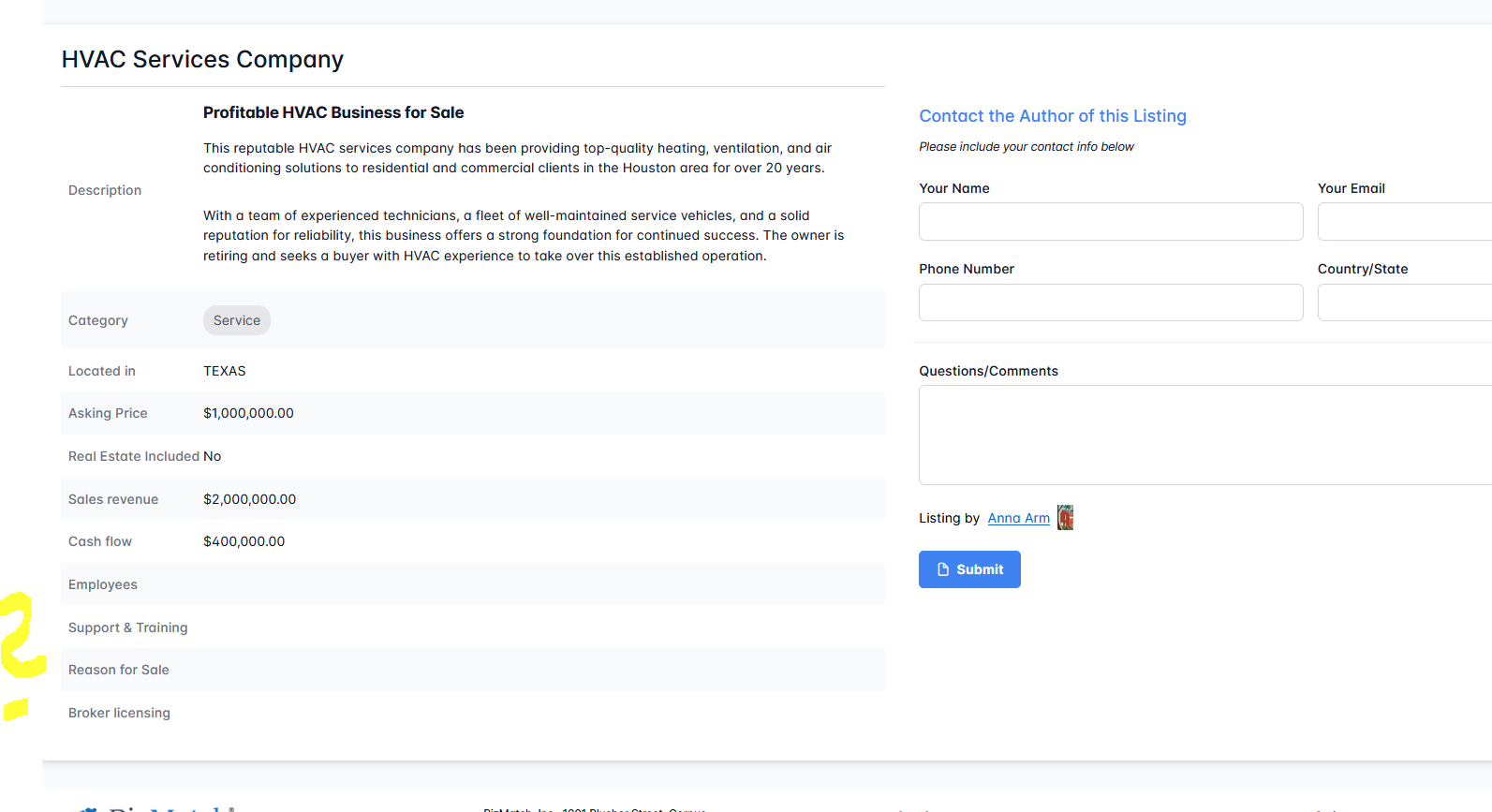Select the Phone Number input box

tap(1111, 303)
